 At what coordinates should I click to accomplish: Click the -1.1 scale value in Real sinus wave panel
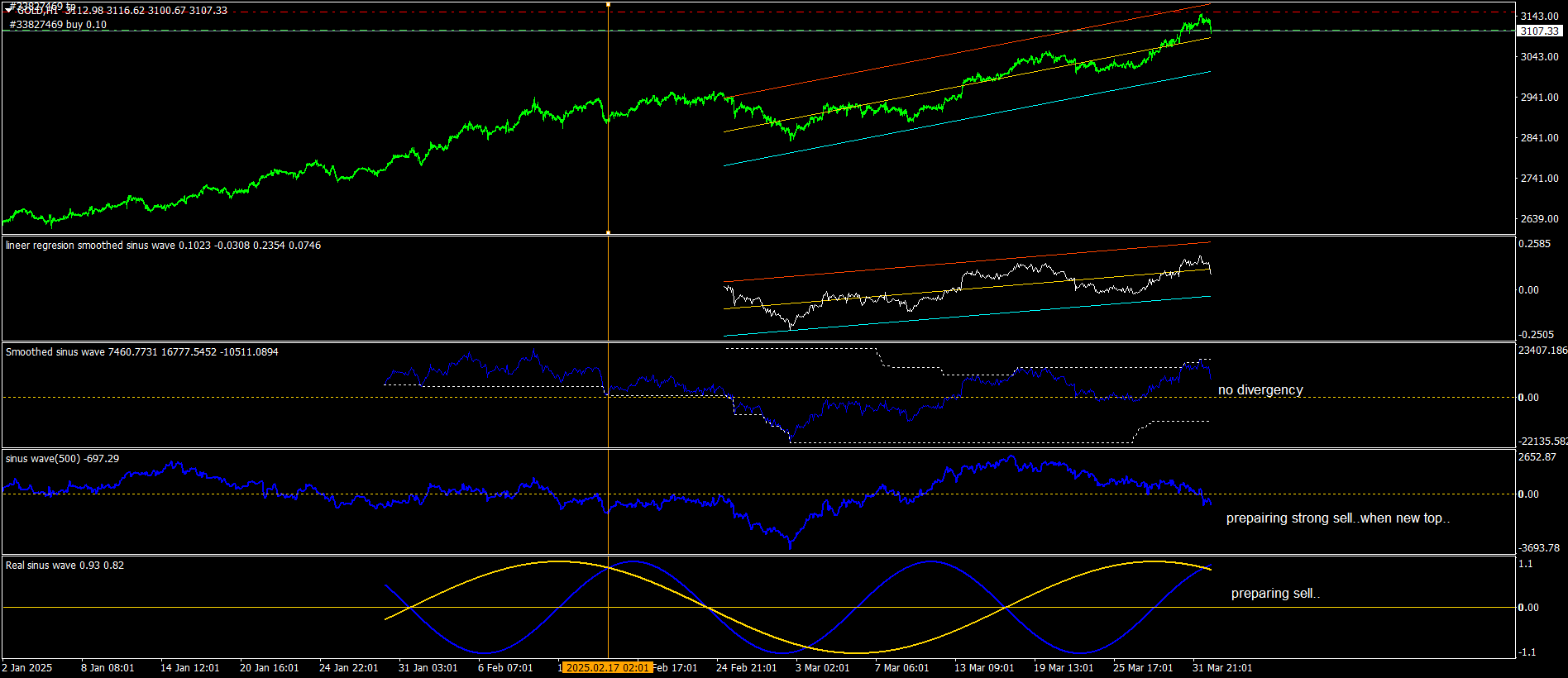pos(1527,652)
